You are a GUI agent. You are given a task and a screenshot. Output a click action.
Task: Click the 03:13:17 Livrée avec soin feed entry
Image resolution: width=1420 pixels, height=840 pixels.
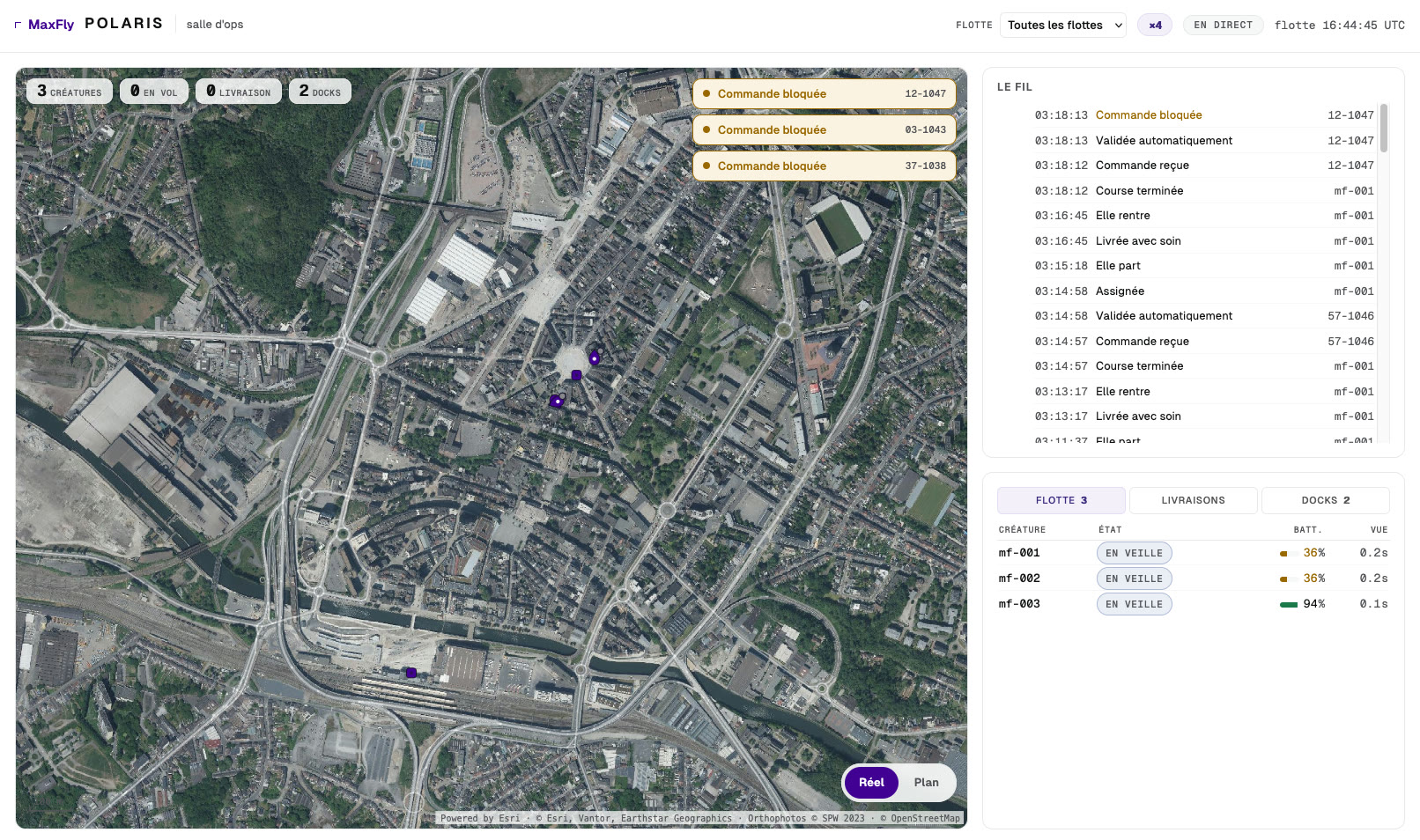click(x=1203, y=416)
